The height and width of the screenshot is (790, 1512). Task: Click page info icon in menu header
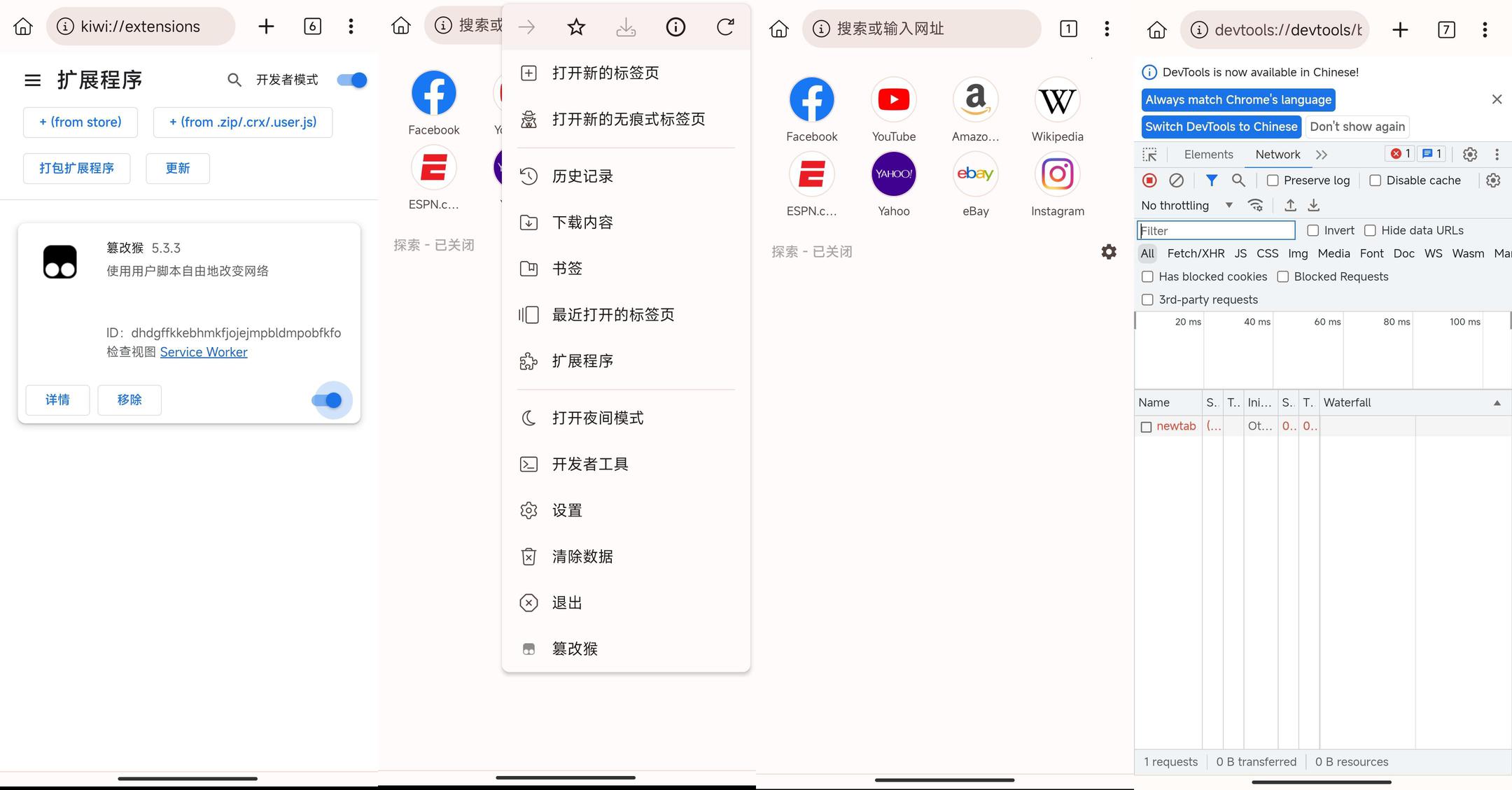[x=675, y=27]
